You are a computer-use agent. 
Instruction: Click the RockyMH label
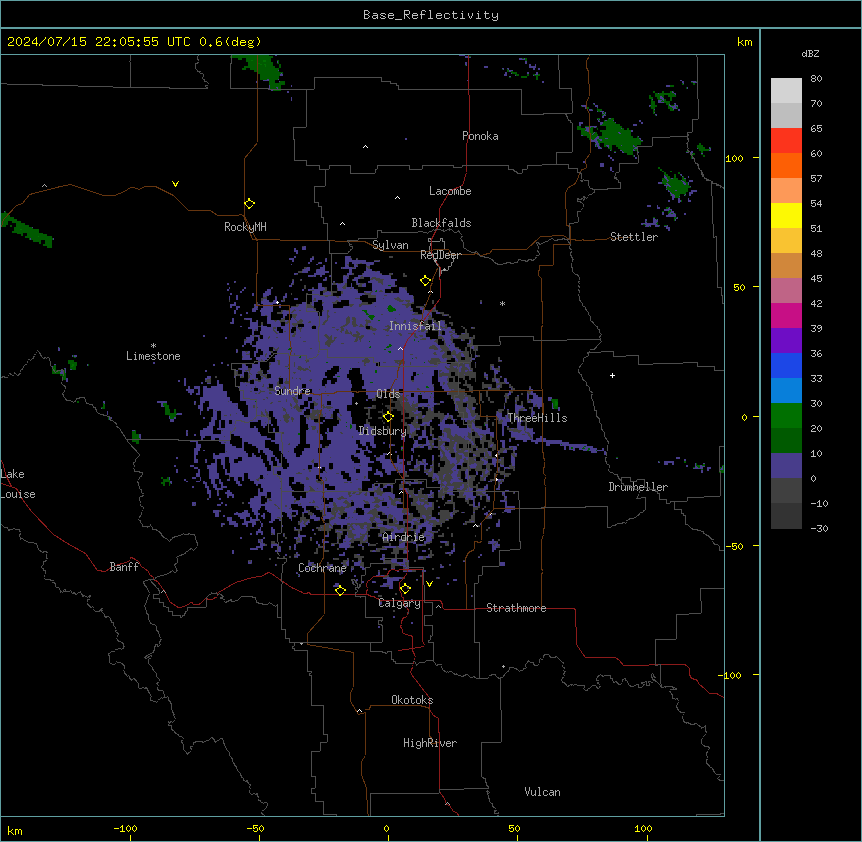(245, 227)
